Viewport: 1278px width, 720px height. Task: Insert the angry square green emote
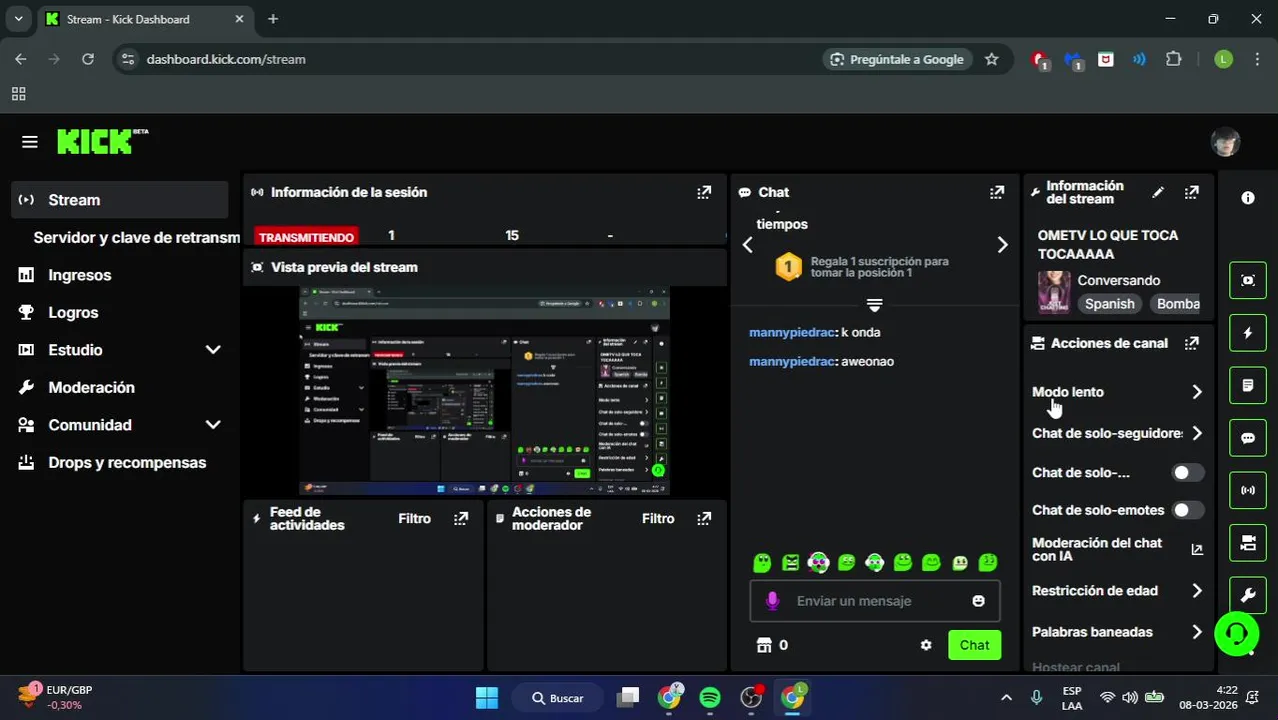click(x=791, y=563)
